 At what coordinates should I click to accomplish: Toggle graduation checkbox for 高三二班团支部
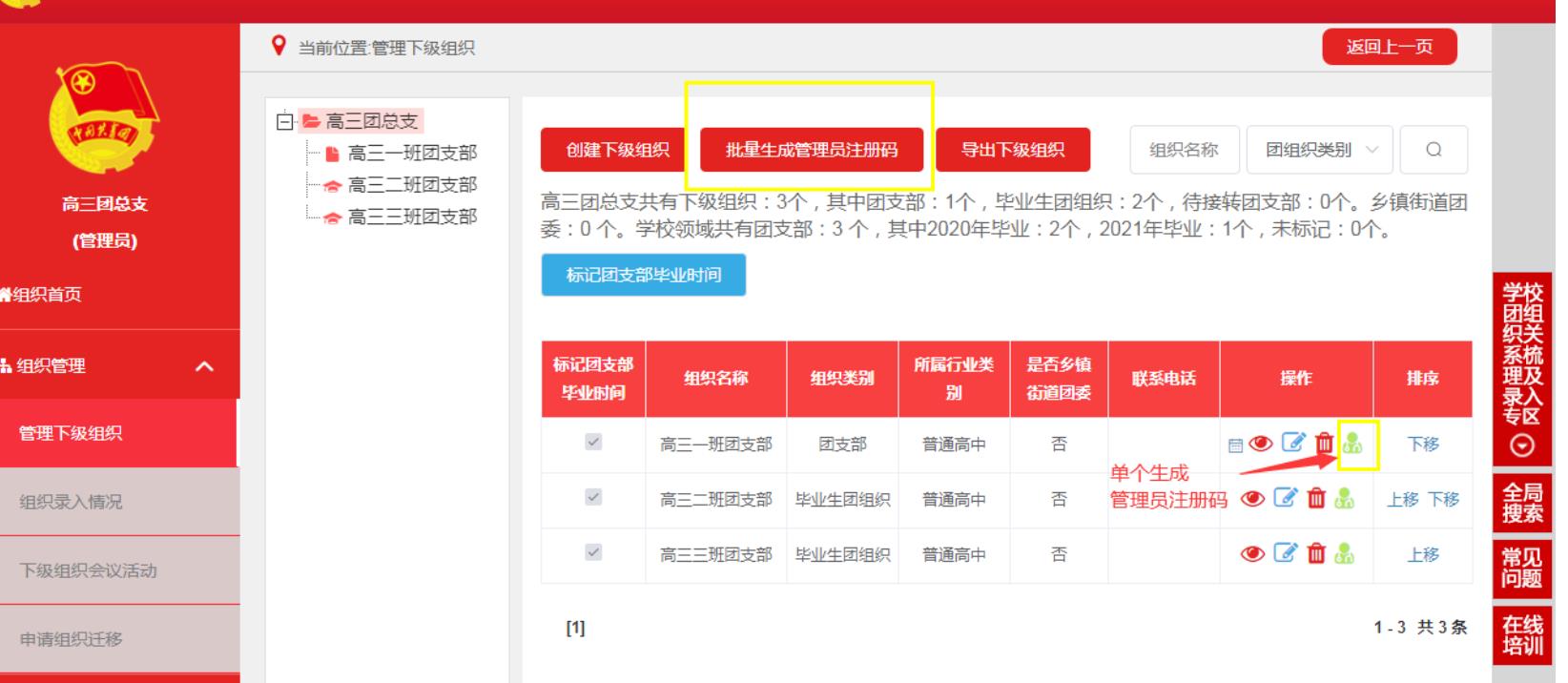593,497
